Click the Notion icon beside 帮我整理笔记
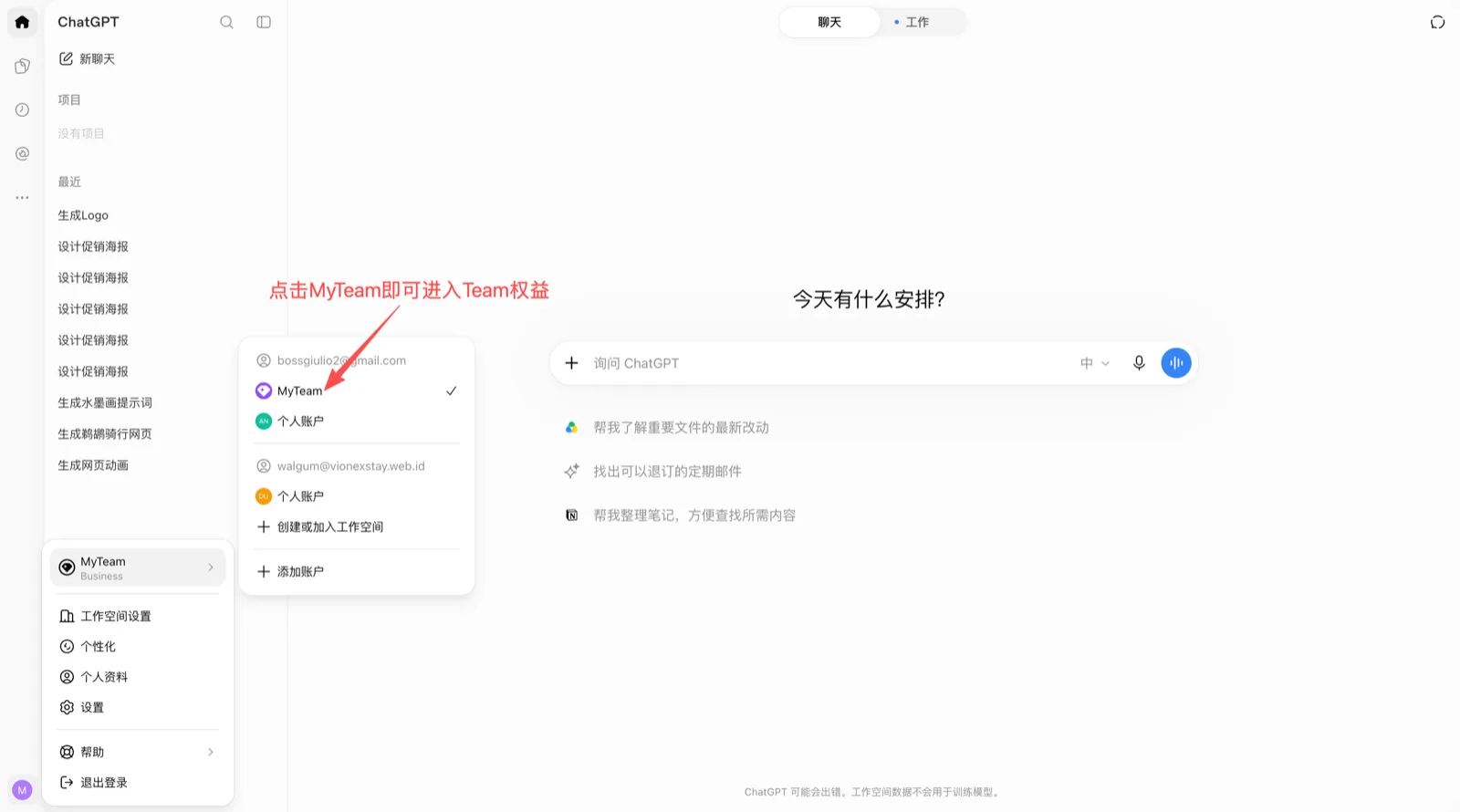 point(571,515)
